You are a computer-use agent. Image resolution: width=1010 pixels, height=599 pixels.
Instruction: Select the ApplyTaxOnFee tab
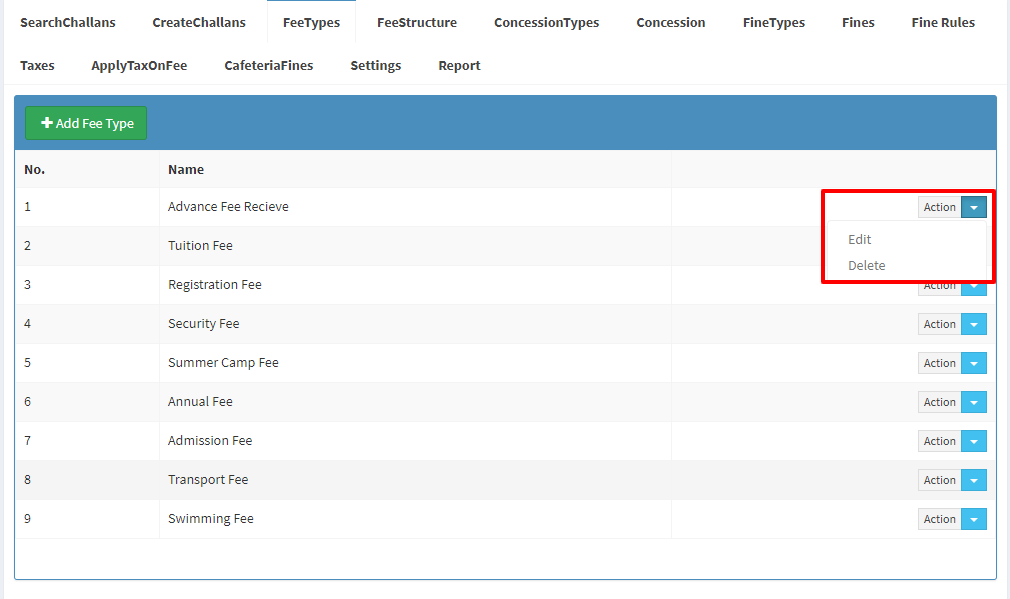[139, 66]
